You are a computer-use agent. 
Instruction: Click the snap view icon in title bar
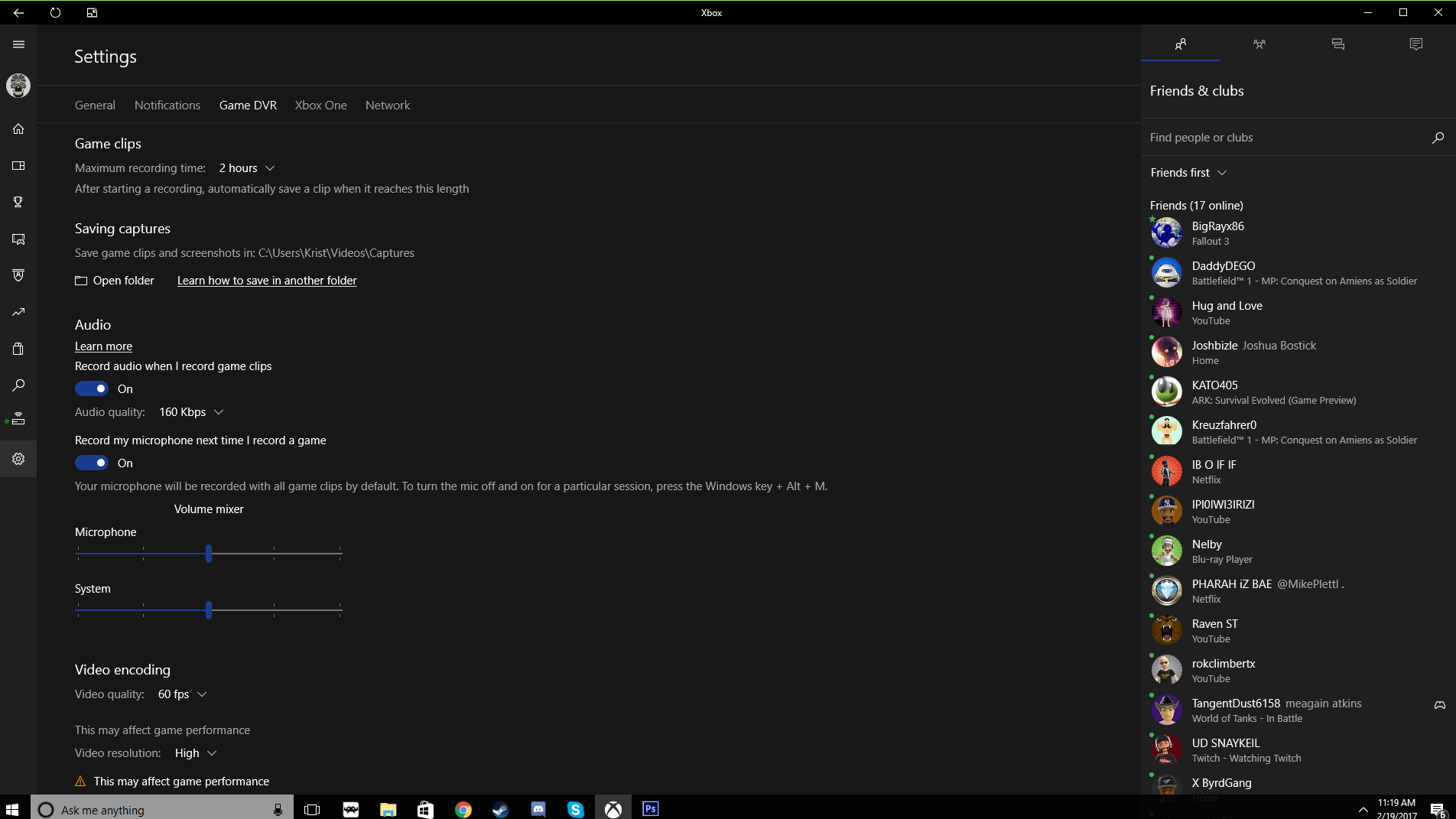pyautogui.click(x=92, y=12)
